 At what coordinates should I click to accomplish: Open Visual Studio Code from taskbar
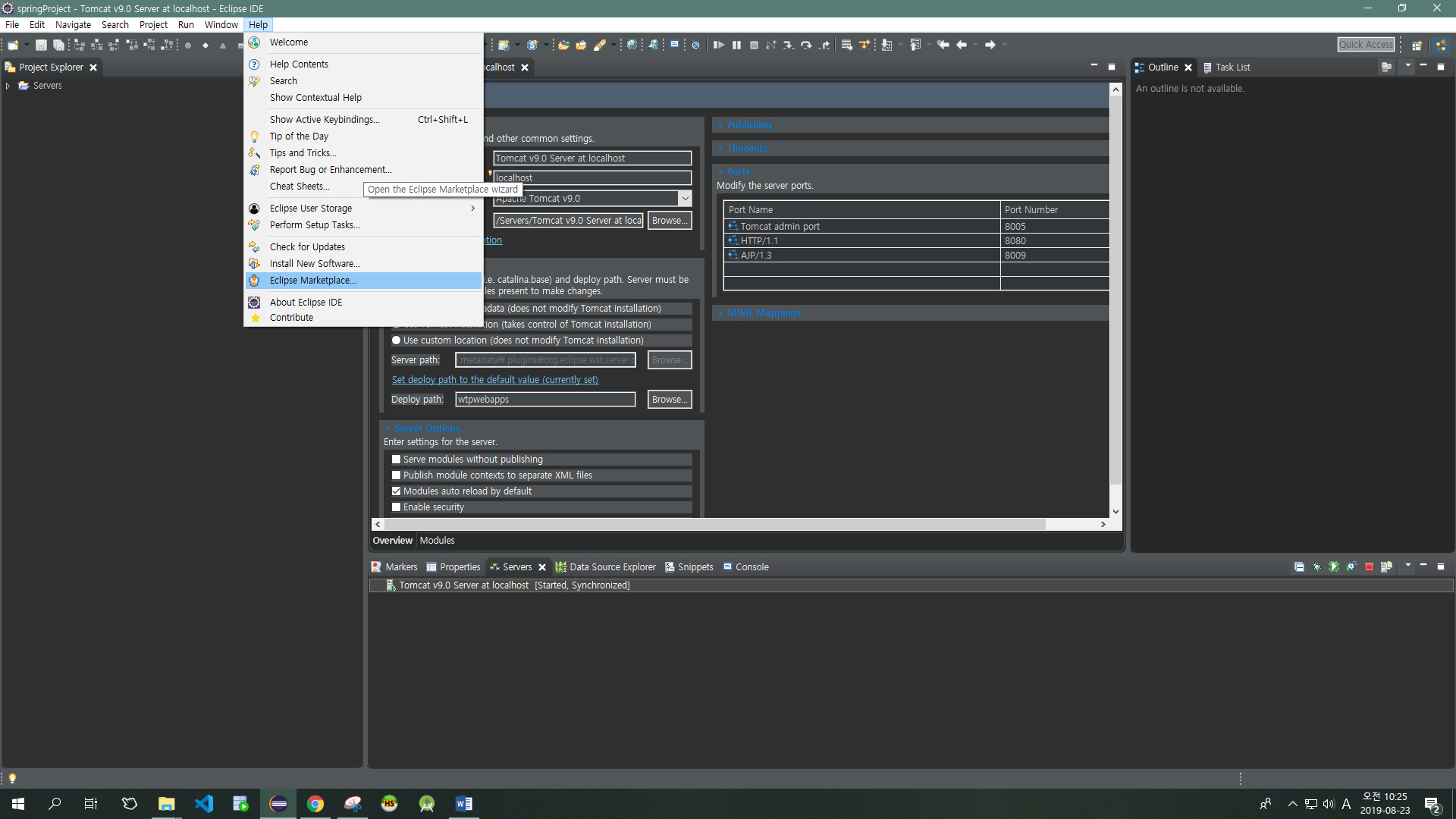pos(204,804)
